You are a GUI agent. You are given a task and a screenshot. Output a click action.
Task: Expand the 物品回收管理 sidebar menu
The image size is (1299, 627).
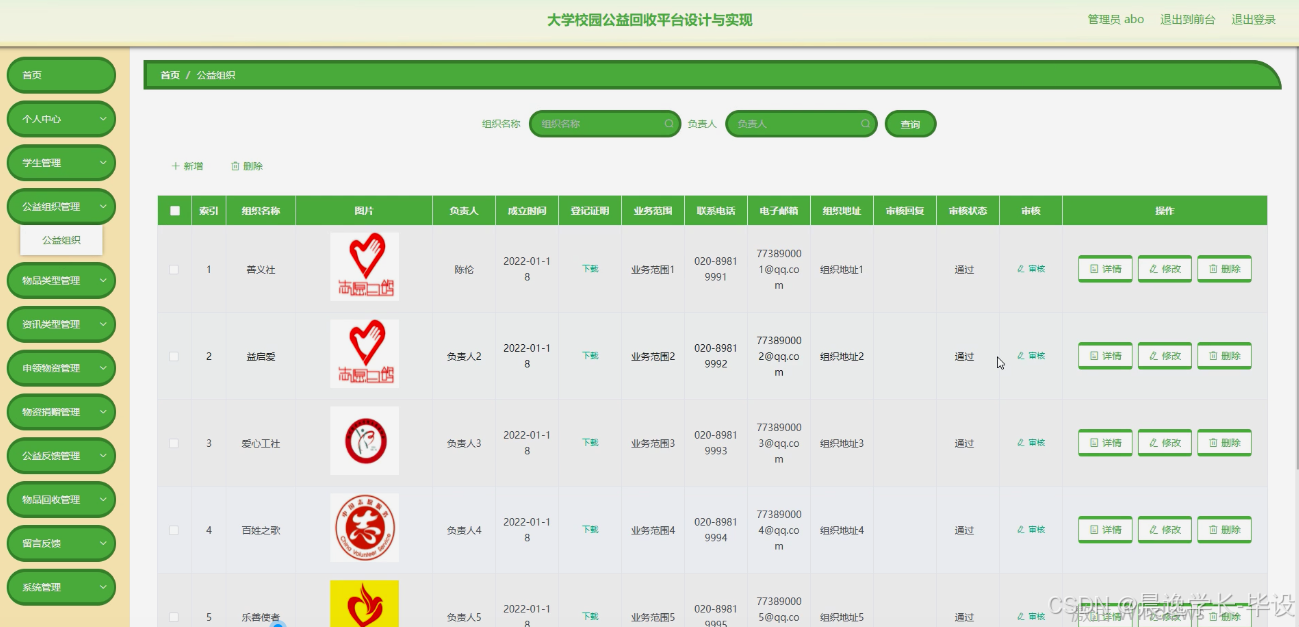coord(61,499)
